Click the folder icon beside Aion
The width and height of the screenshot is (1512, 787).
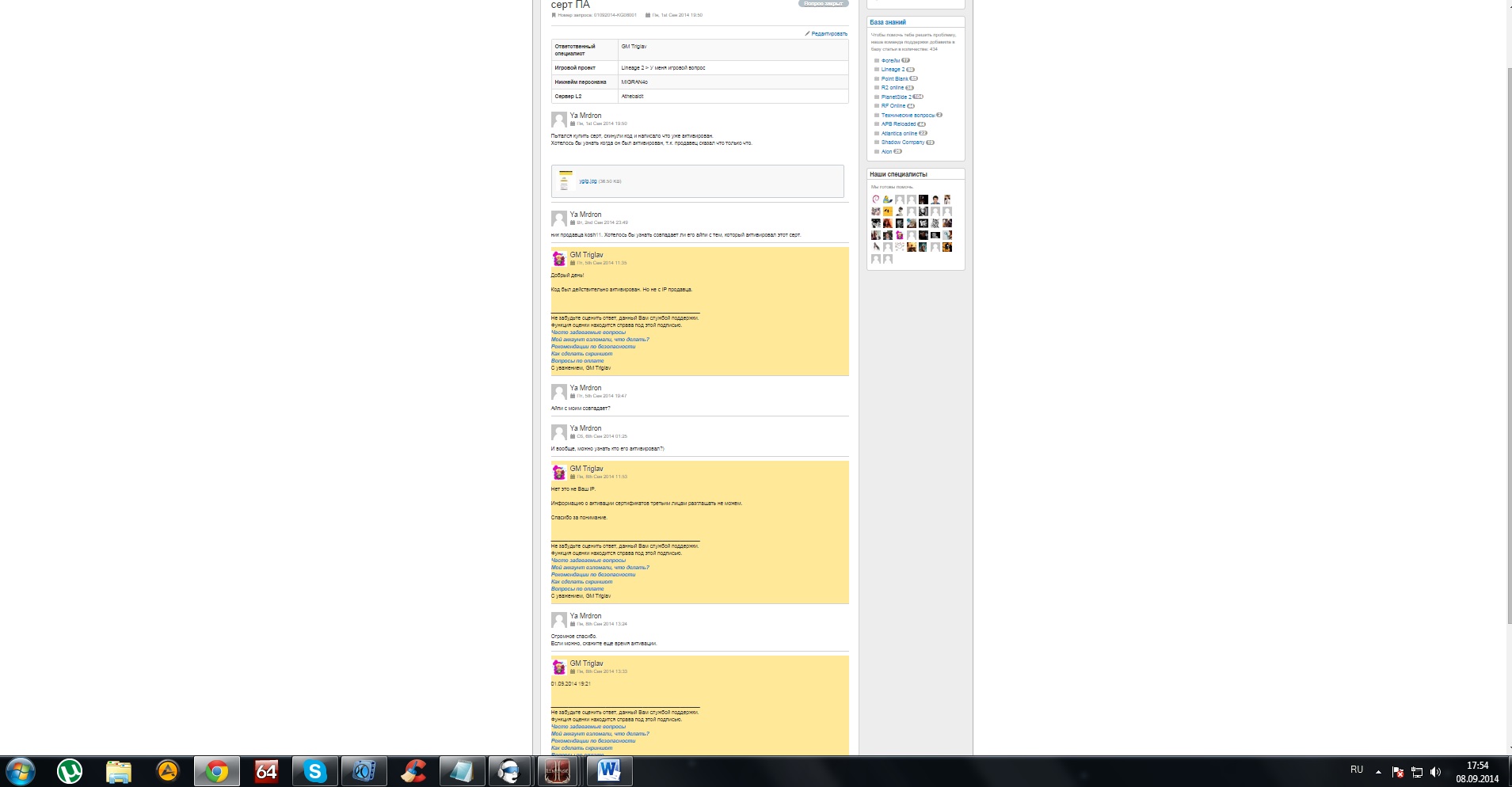pyautogui.click(x=877, y=151)
